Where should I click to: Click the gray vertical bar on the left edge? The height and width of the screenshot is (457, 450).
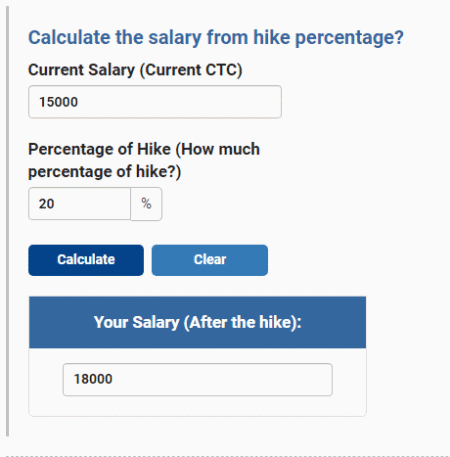7,221
